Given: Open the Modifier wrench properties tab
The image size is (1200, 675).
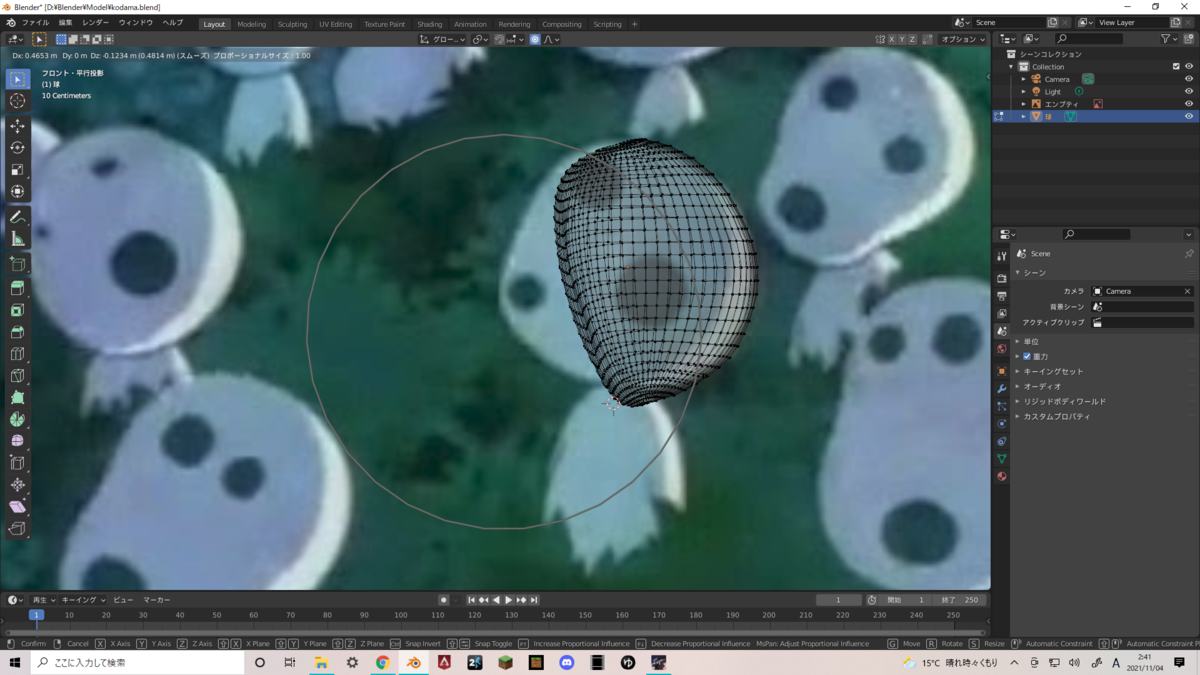Looking at the screenshot, I should [1002, 388].
